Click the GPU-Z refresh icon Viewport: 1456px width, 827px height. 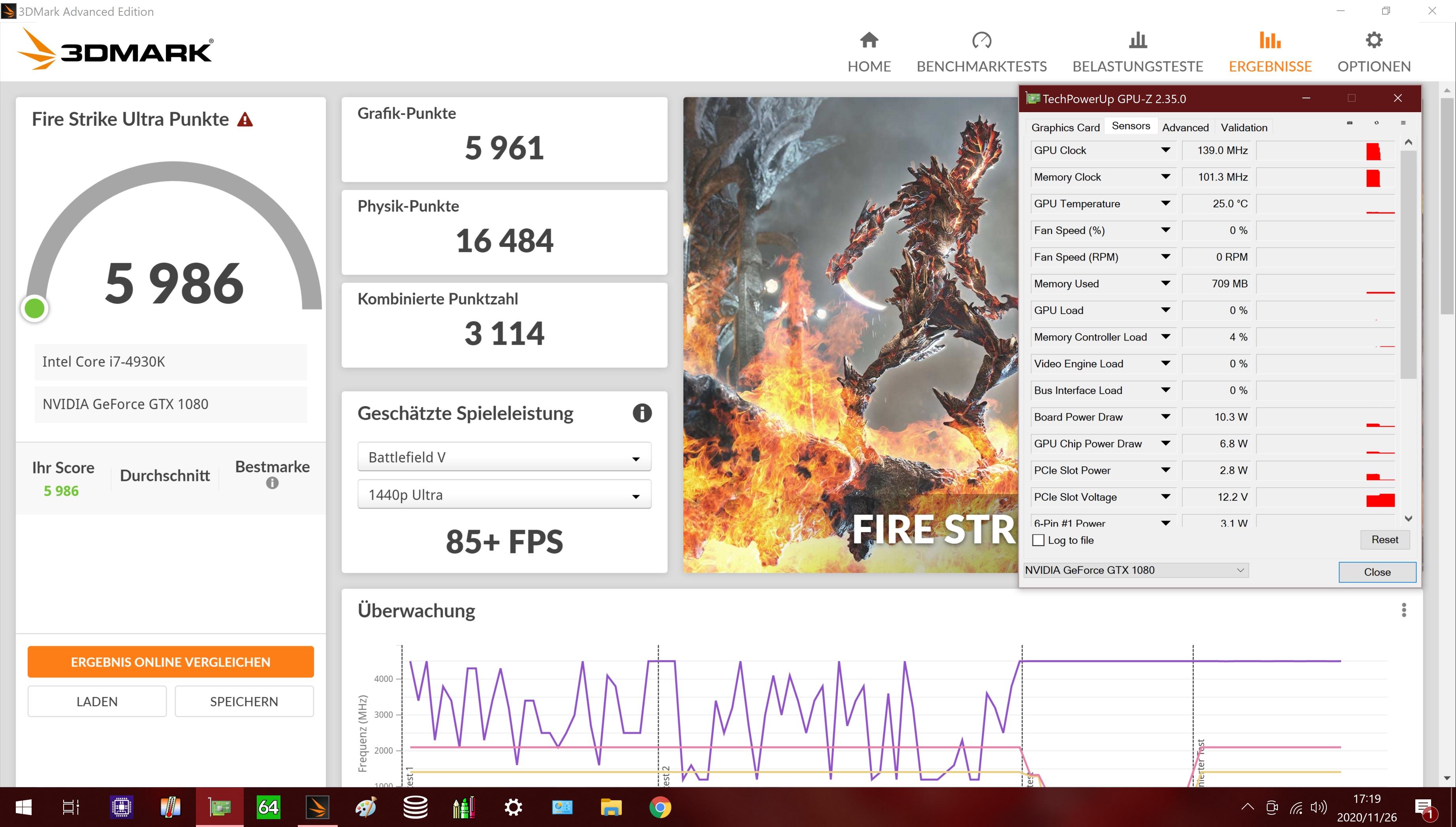coord(1376,123)
